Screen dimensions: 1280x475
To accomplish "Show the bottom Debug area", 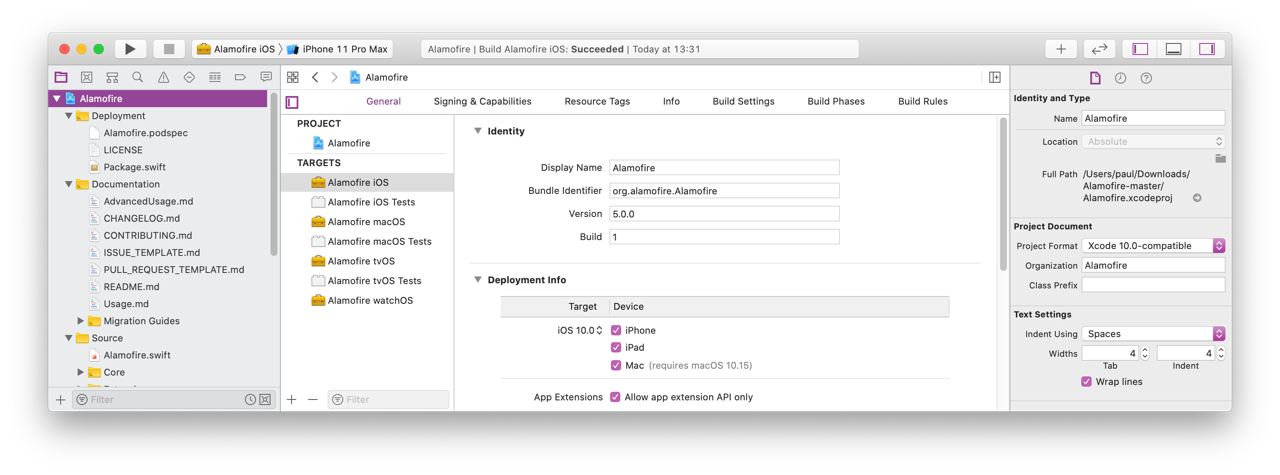I will (1174, 49).
